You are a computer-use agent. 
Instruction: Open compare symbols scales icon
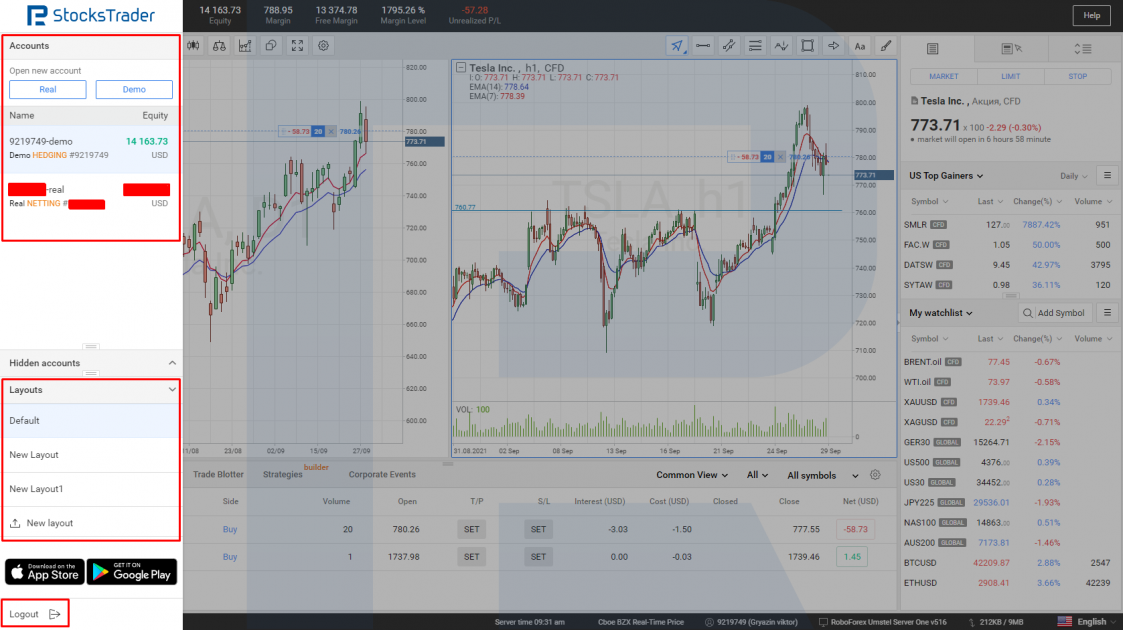[219, 46]
